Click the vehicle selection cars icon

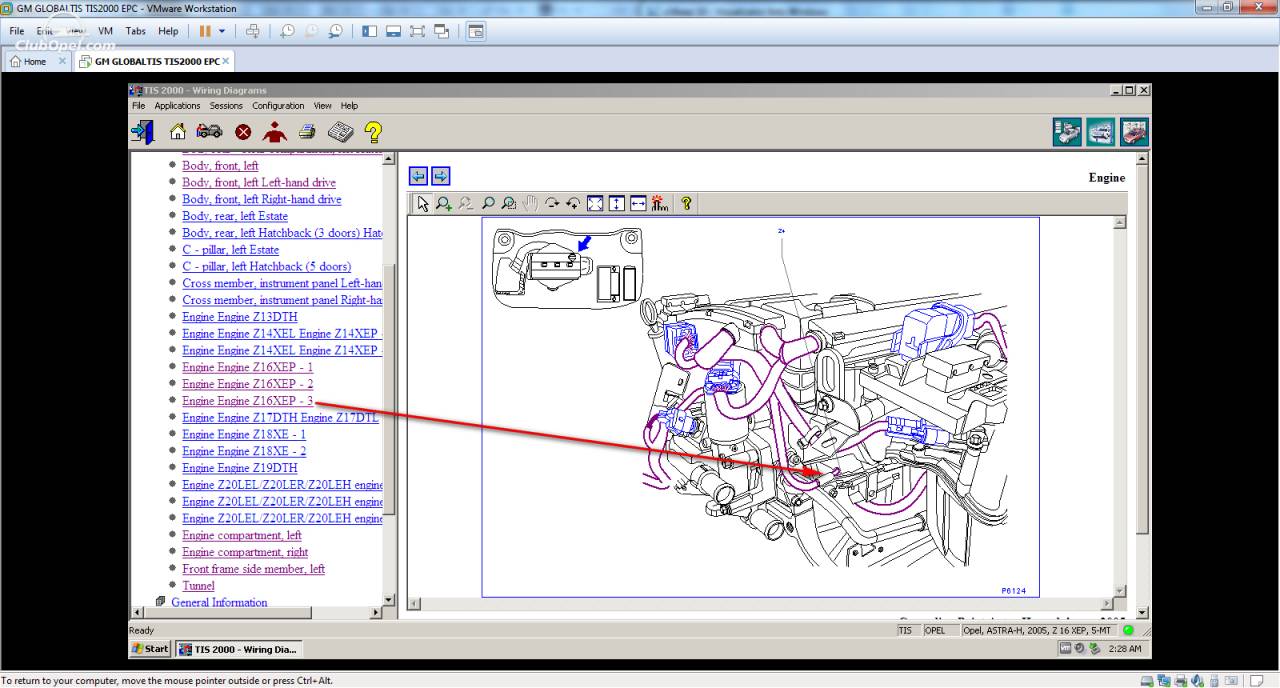coord(209,131)
